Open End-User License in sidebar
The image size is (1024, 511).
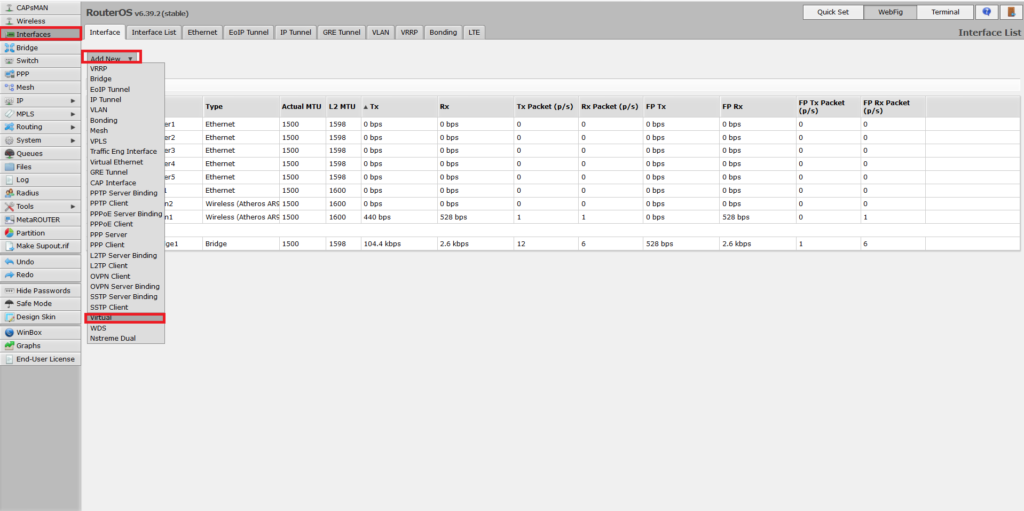[x=40, y=359]
